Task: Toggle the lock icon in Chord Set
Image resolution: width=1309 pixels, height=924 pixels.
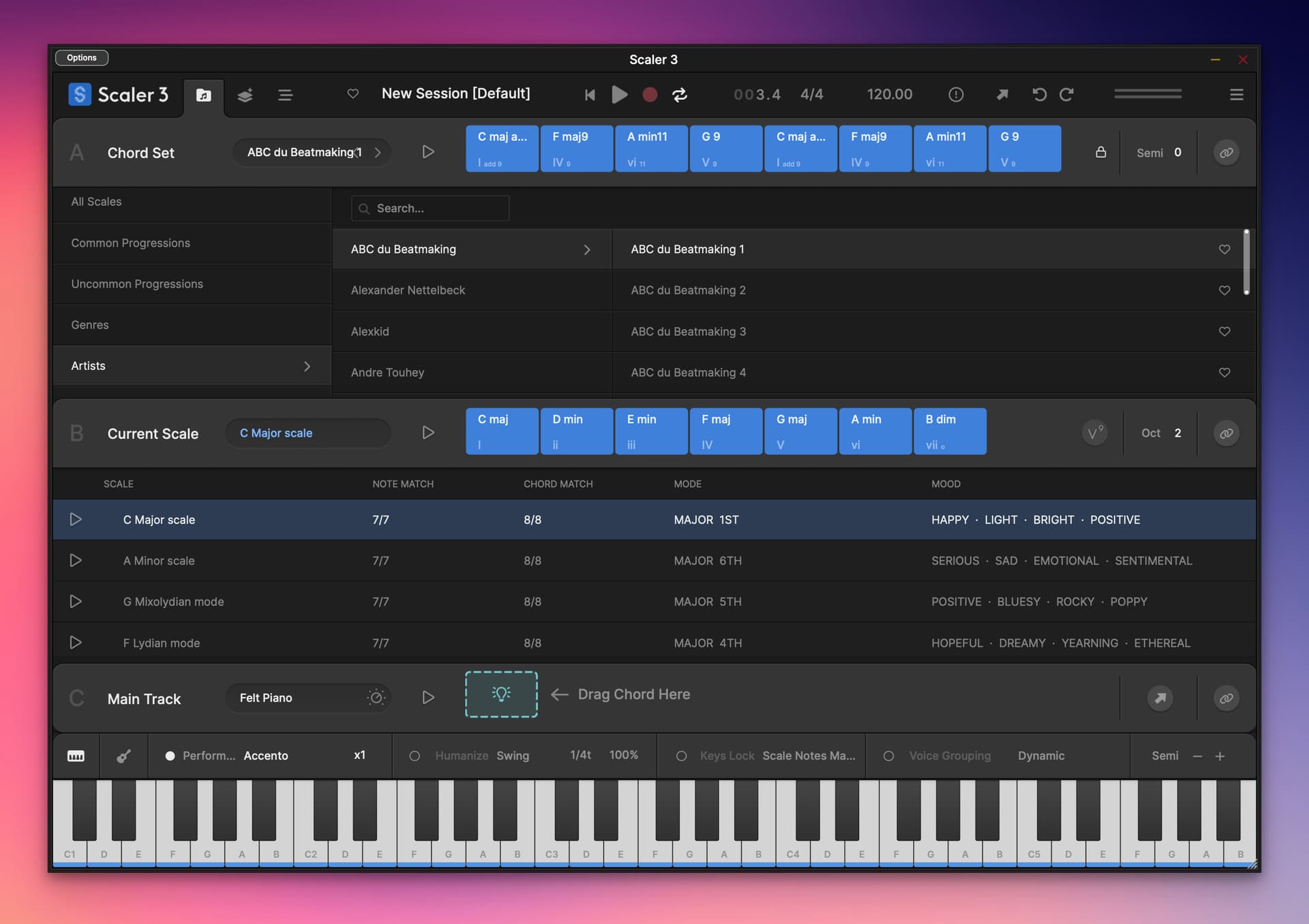Action: pos(1100,152)
